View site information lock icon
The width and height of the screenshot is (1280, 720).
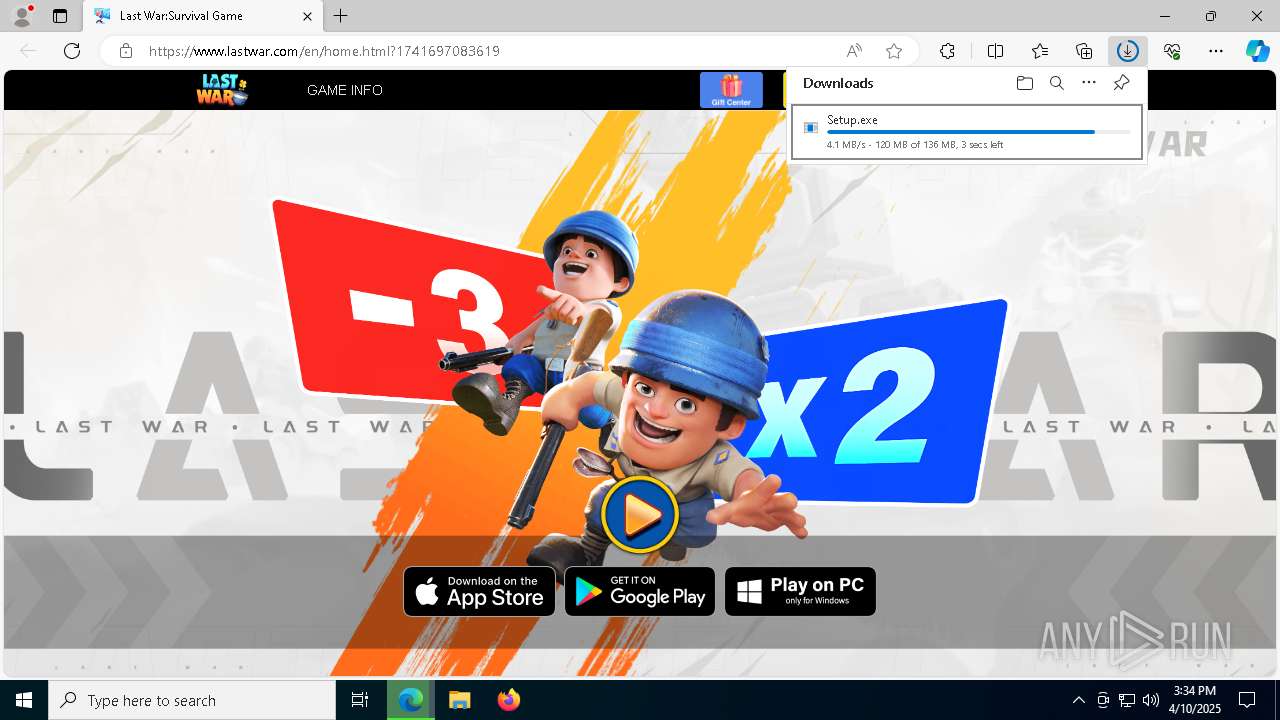[x=125, y=51]
